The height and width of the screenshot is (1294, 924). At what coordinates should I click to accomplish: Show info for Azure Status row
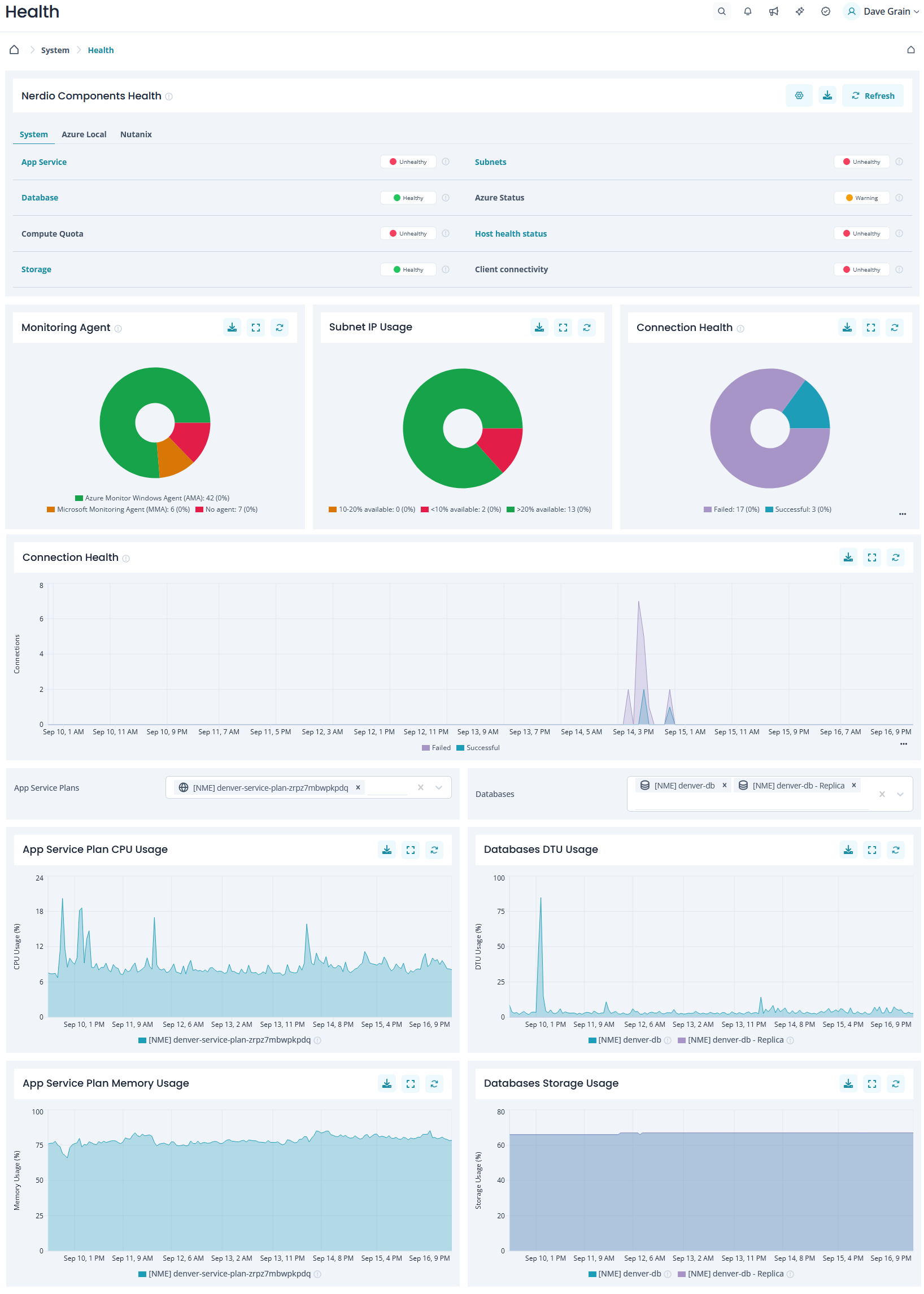tap(899, 198)
